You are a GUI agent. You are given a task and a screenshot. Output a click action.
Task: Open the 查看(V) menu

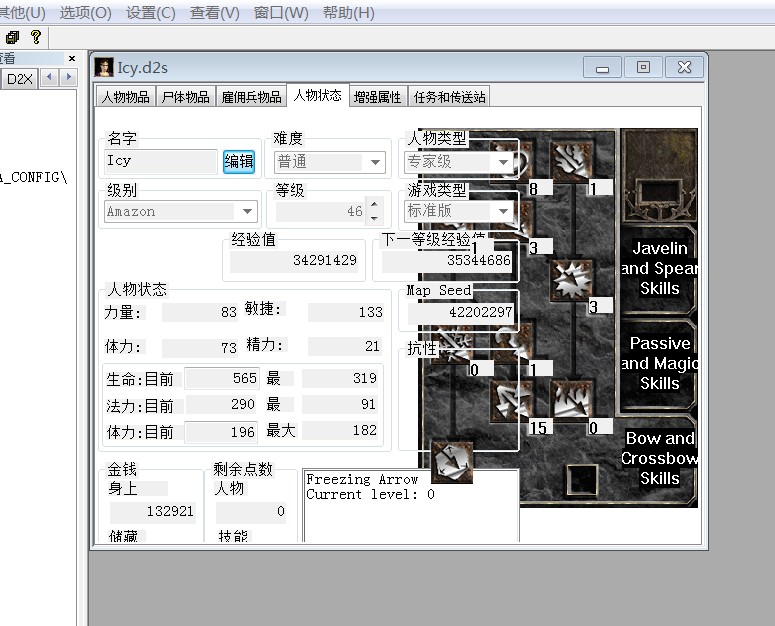215,13
